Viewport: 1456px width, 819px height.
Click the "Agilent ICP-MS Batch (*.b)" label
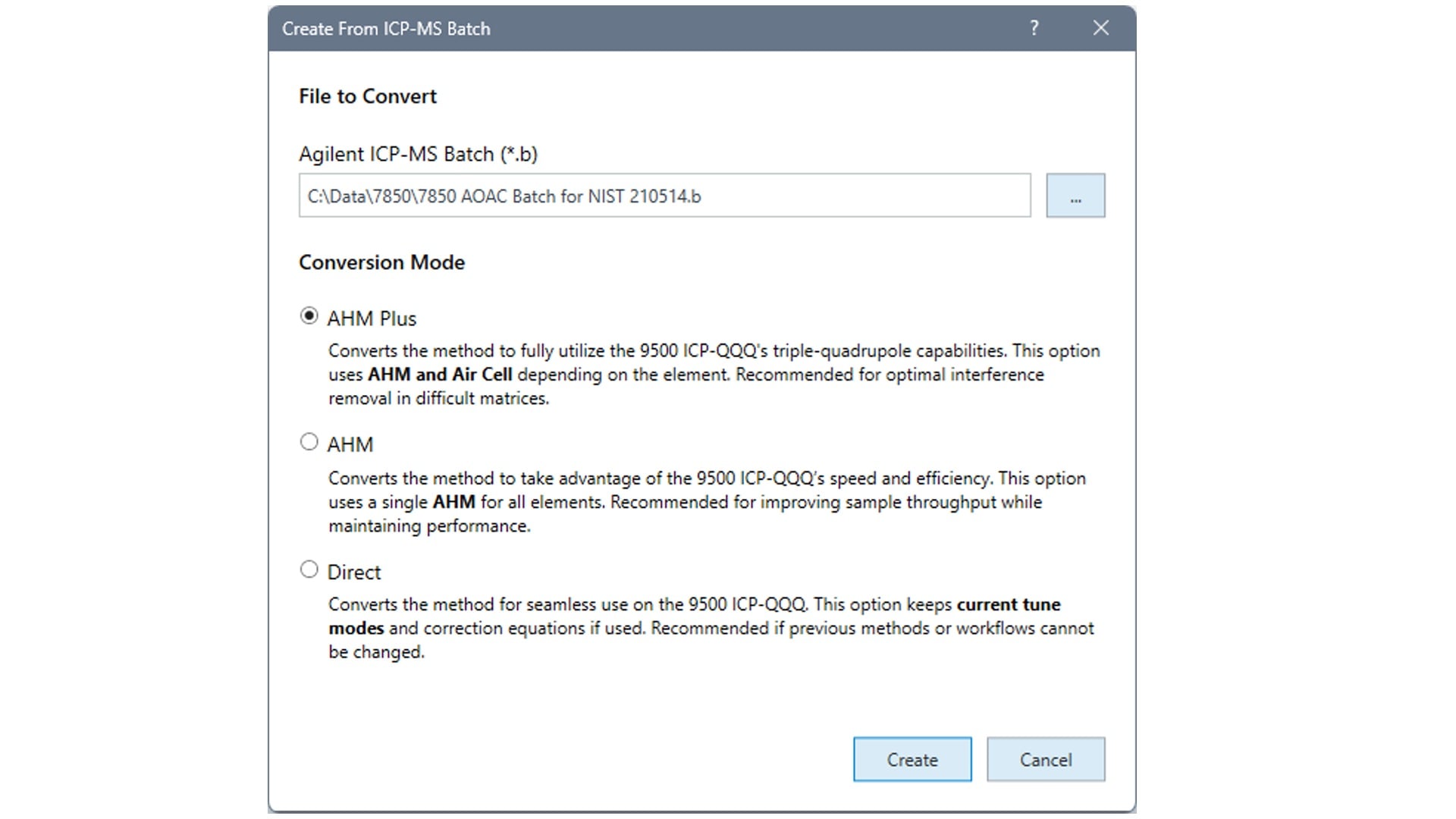pos(418,154)
